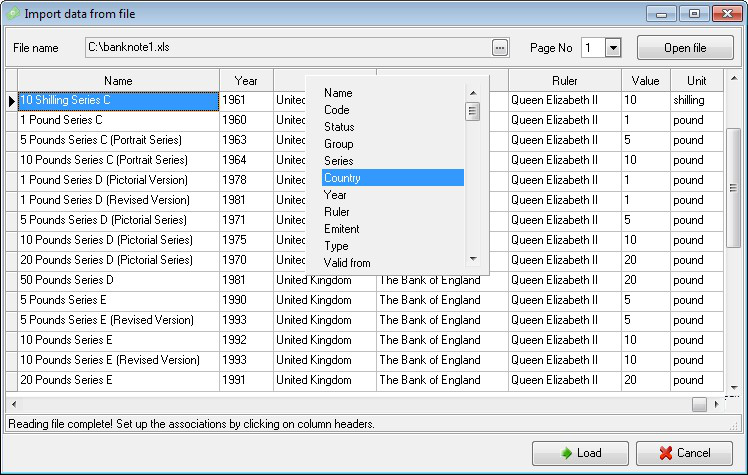The width and height of the screenshot is (748, 475).
Task: Select '5 Pounds Series E (Revised Version)' cell
Action: tap(118, 321)
